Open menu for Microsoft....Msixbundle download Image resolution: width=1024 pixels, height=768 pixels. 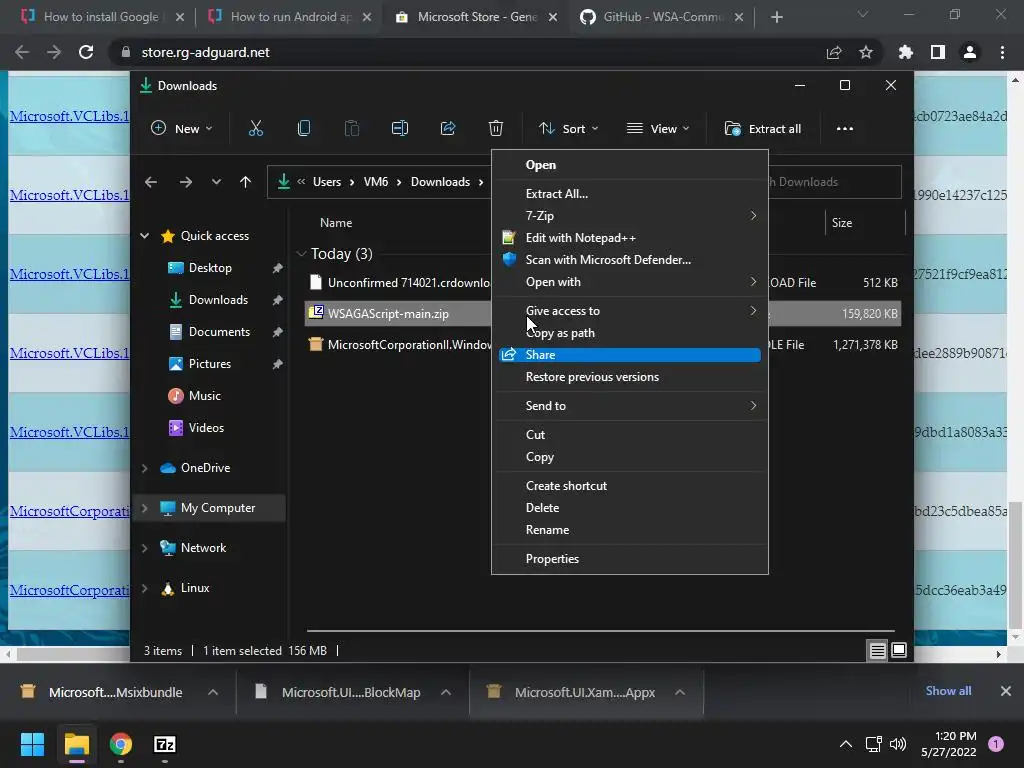213,692
